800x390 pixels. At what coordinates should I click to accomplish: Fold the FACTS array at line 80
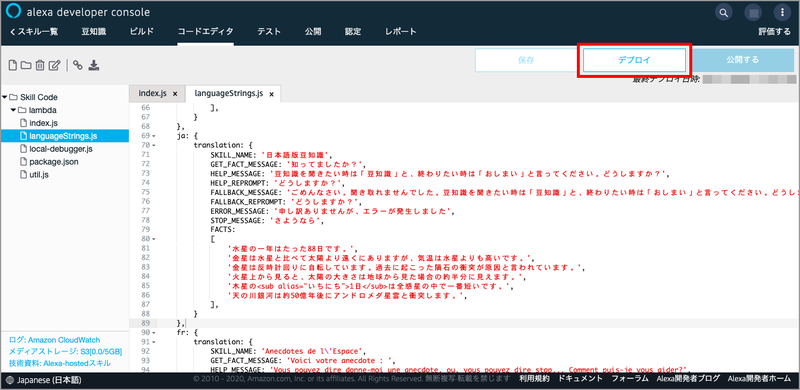[153, 238]
